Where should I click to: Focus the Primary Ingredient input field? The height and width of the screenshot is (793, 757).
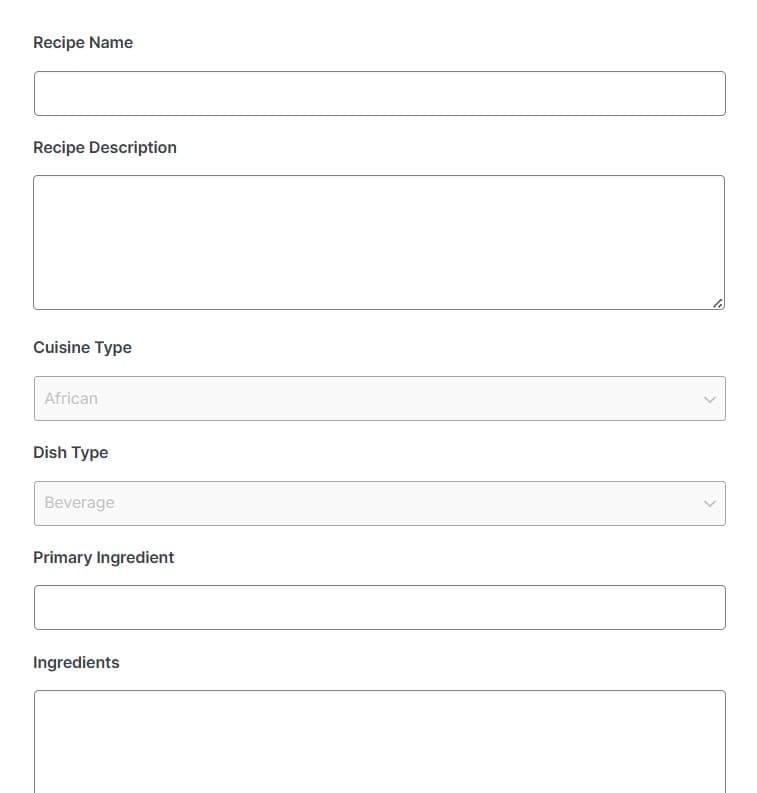point(380,607)
